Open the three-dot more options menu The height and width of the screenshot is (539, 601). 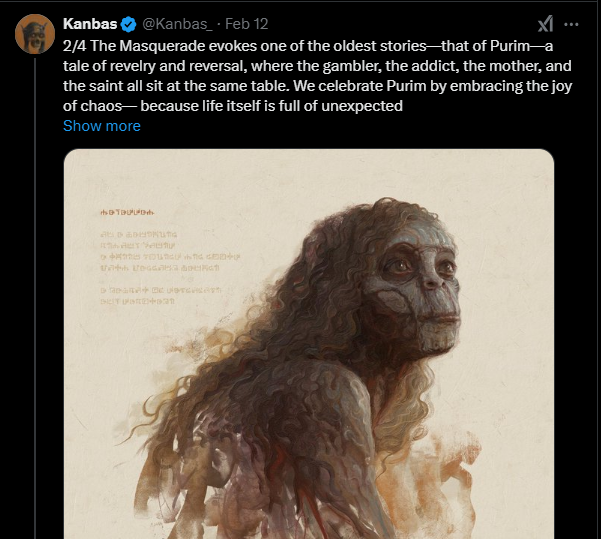(x=571, y=25)
